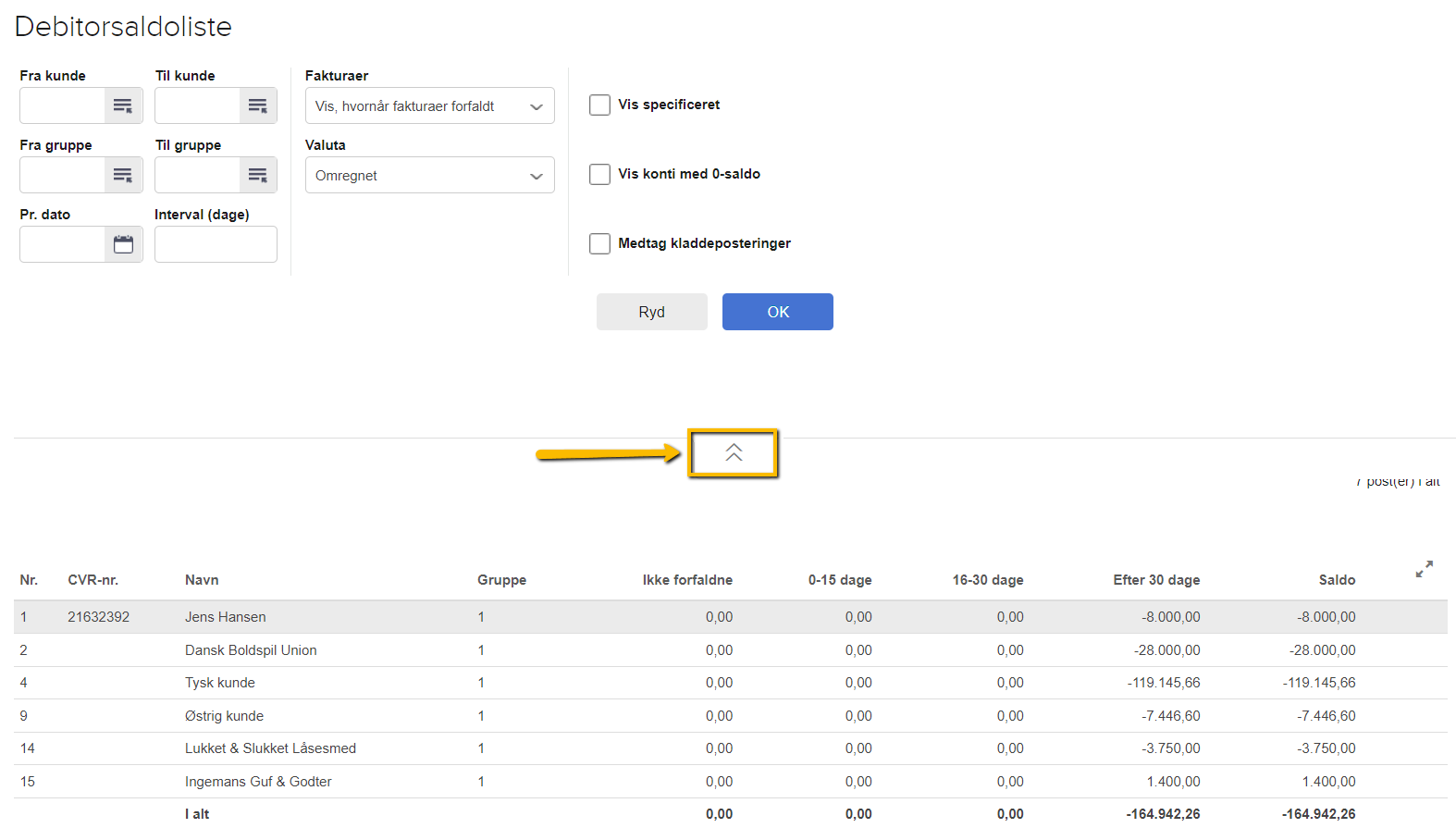The image size is (1456, 828).
Task: Focus the Interval (dage) input field
Action: [216, 244]
